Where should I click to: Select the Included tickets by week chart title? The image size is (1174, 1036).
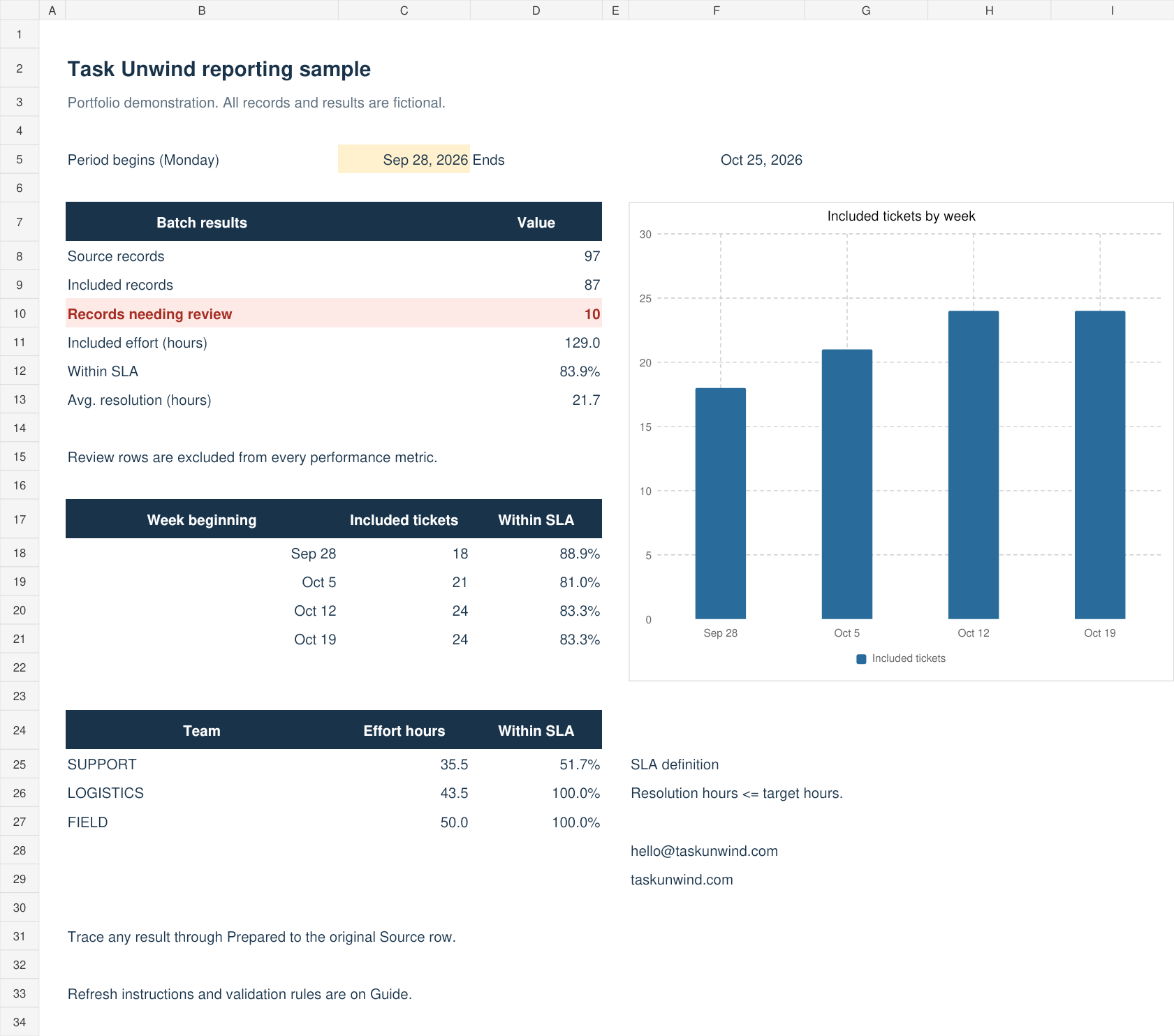901,216
